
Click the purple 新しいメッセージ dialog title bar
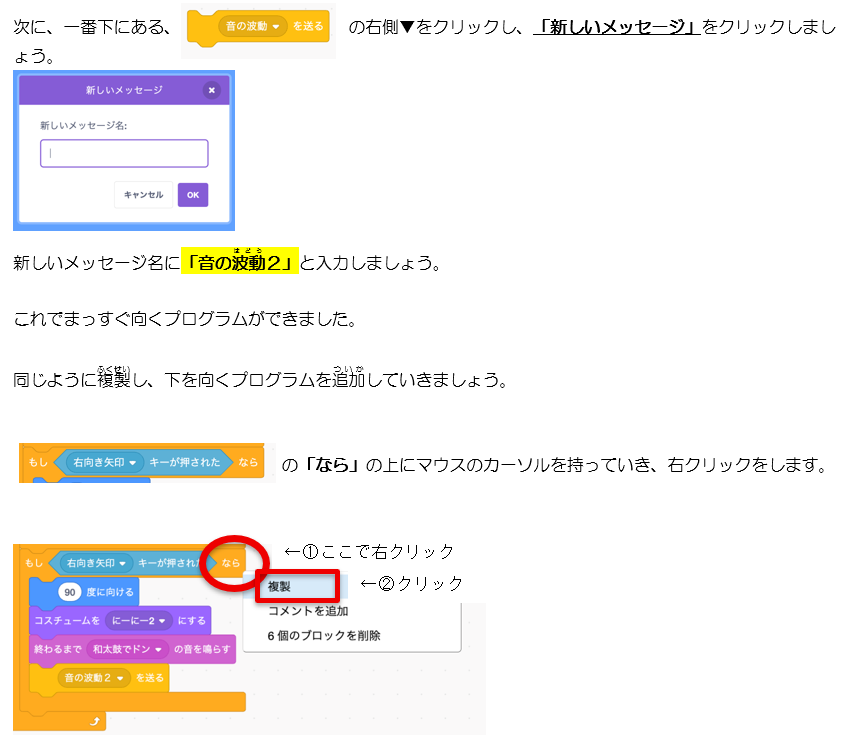click(123, 90)
